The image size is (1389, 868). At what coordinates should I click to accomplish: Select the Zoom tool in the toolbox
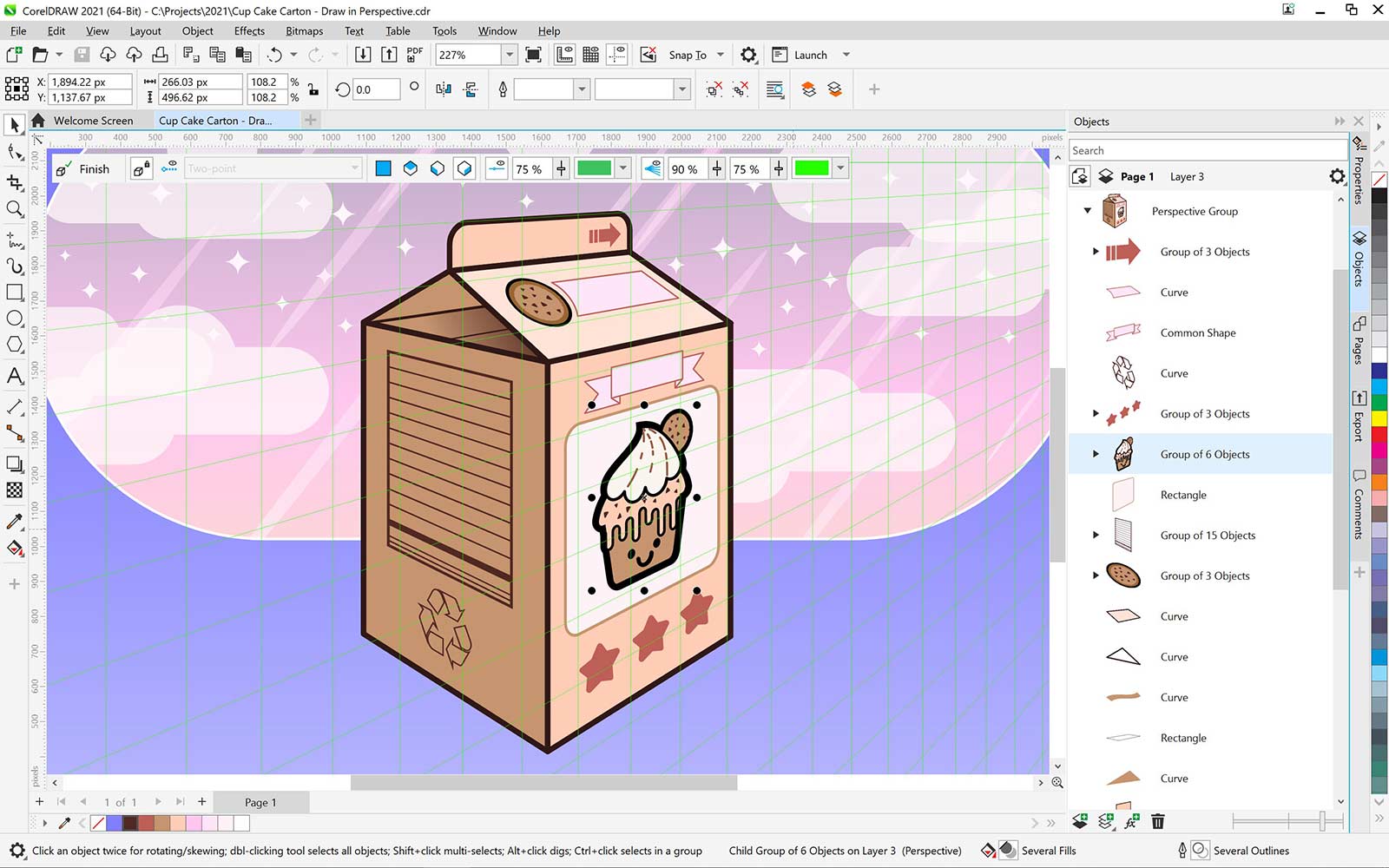coord(14,208)
